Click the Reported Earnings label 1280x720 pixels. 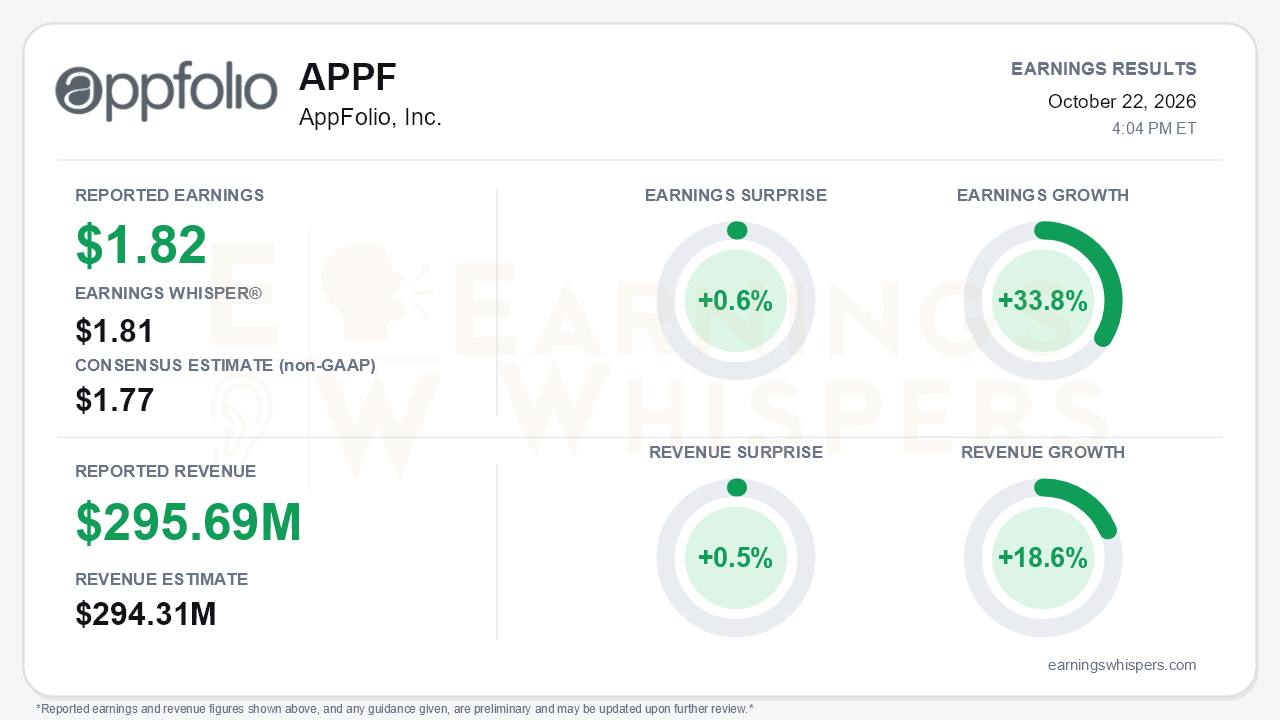click(x=170, y=195)
